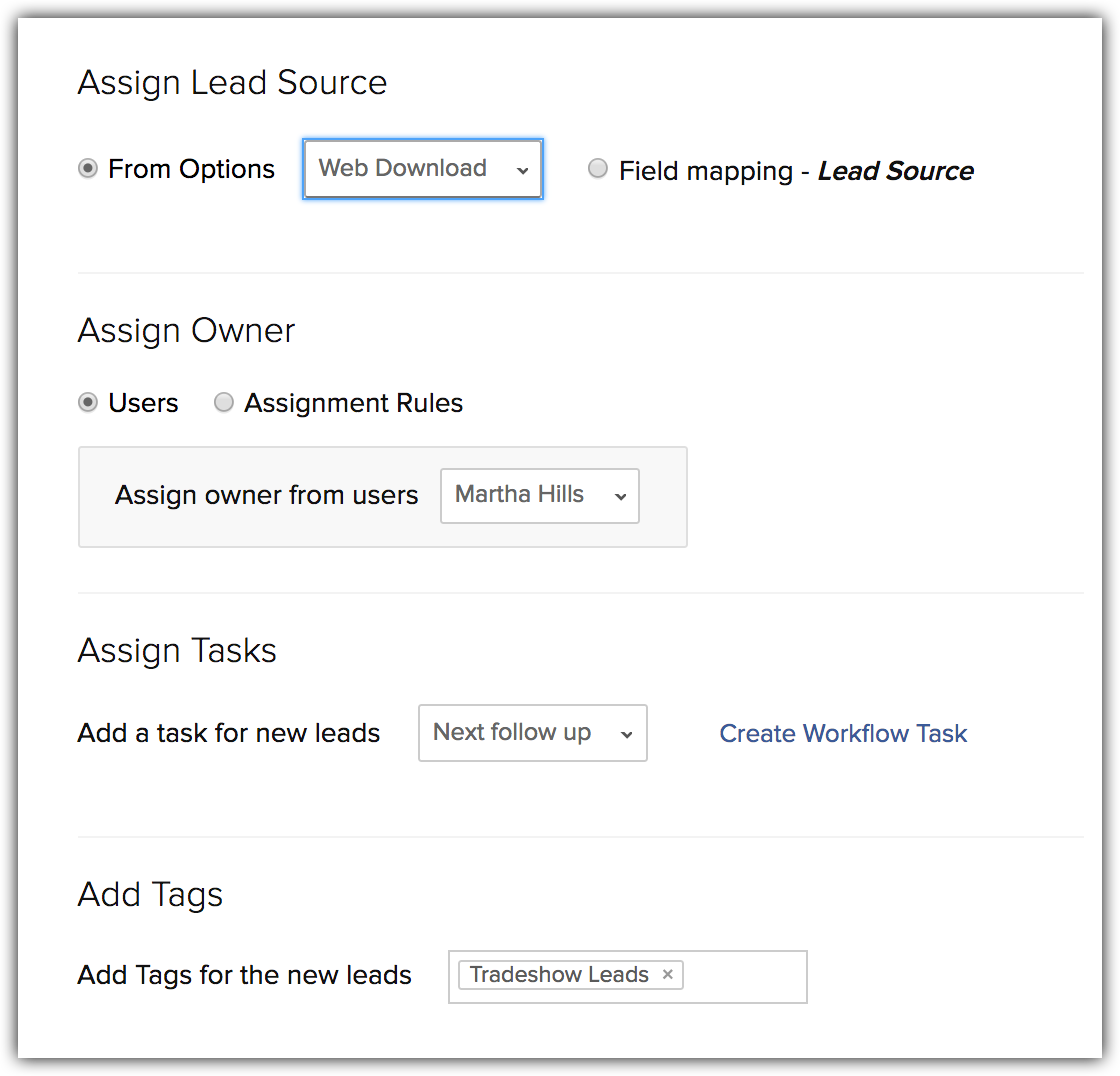Expand the Next follow up task dropdown

click(x=532, y=733)
